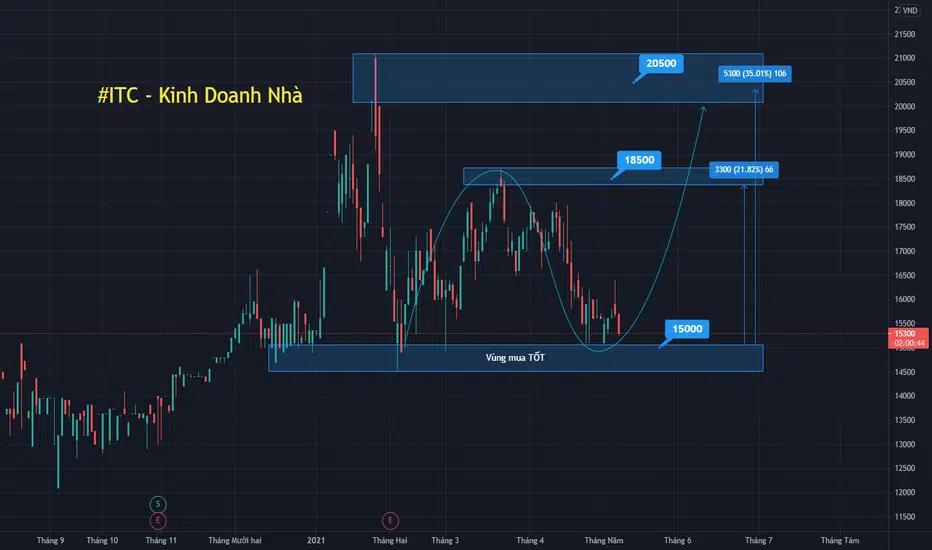Click 21000 on the price axis
Viewport: 932px width, 550px height.
click(905, 58)
